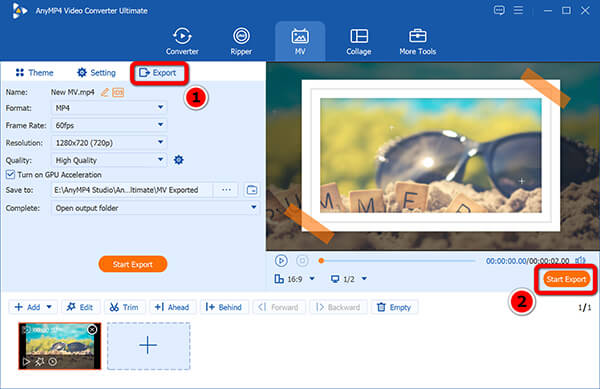
Task: Click the Forward button
Action: coord(279,307)
